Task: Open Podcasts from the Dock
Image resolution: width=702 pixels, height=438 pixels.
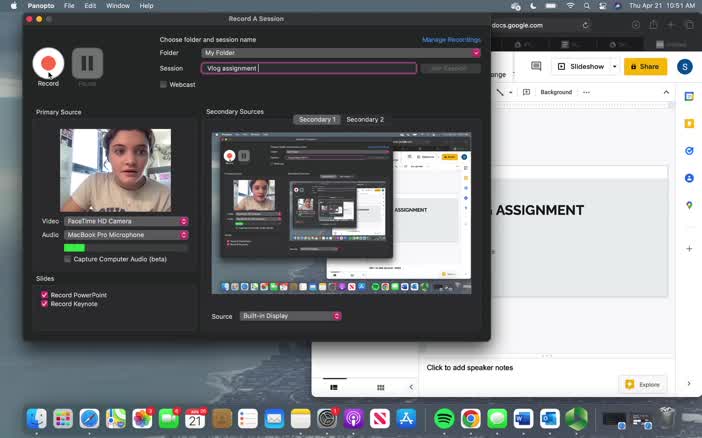Action: click(x=353, y=419)
